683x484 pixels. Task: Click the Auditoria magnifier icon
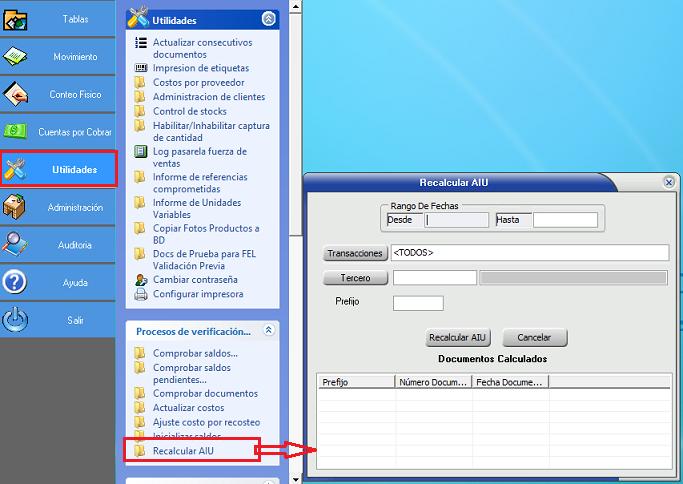(x=16, y=244)
